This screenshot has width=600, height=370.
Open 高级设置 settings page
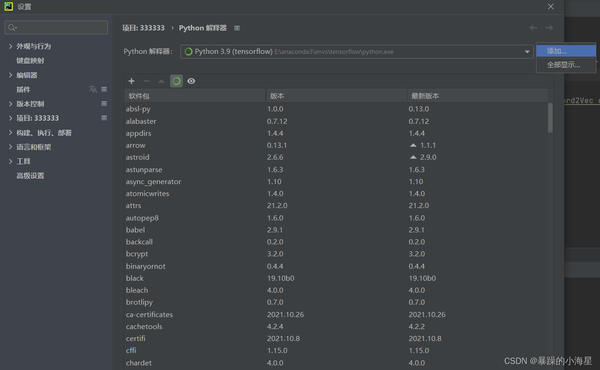coord(30,176)
